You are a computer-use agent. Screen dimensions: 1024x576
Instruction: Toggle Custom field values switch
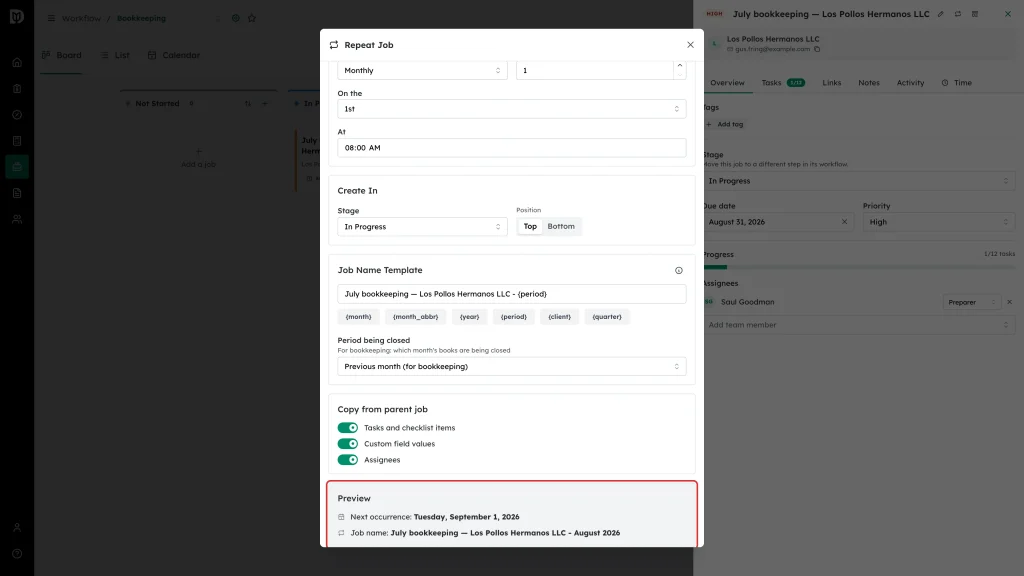click(x=347, y=444)
